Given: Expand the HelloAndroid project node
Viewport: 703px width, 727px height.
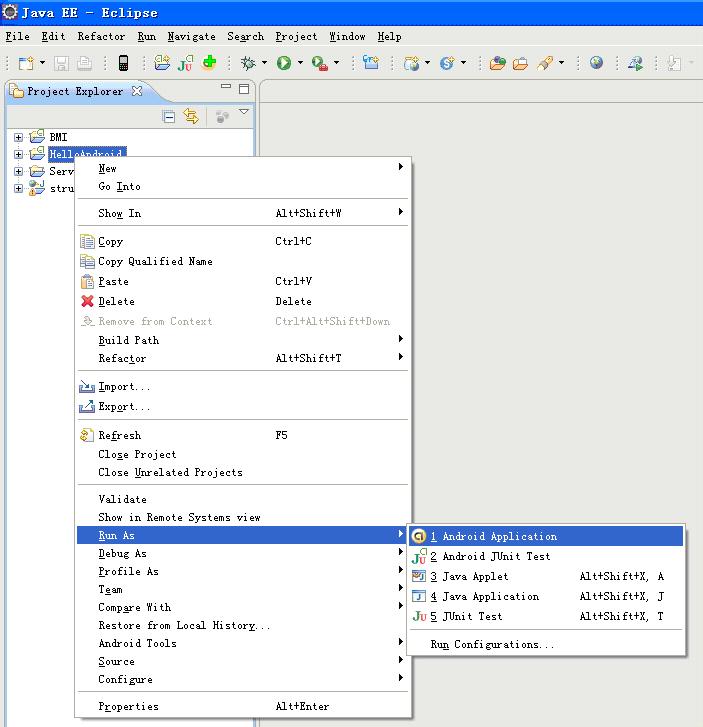Looking at the screenshot, I should click(x=18, y=154).
